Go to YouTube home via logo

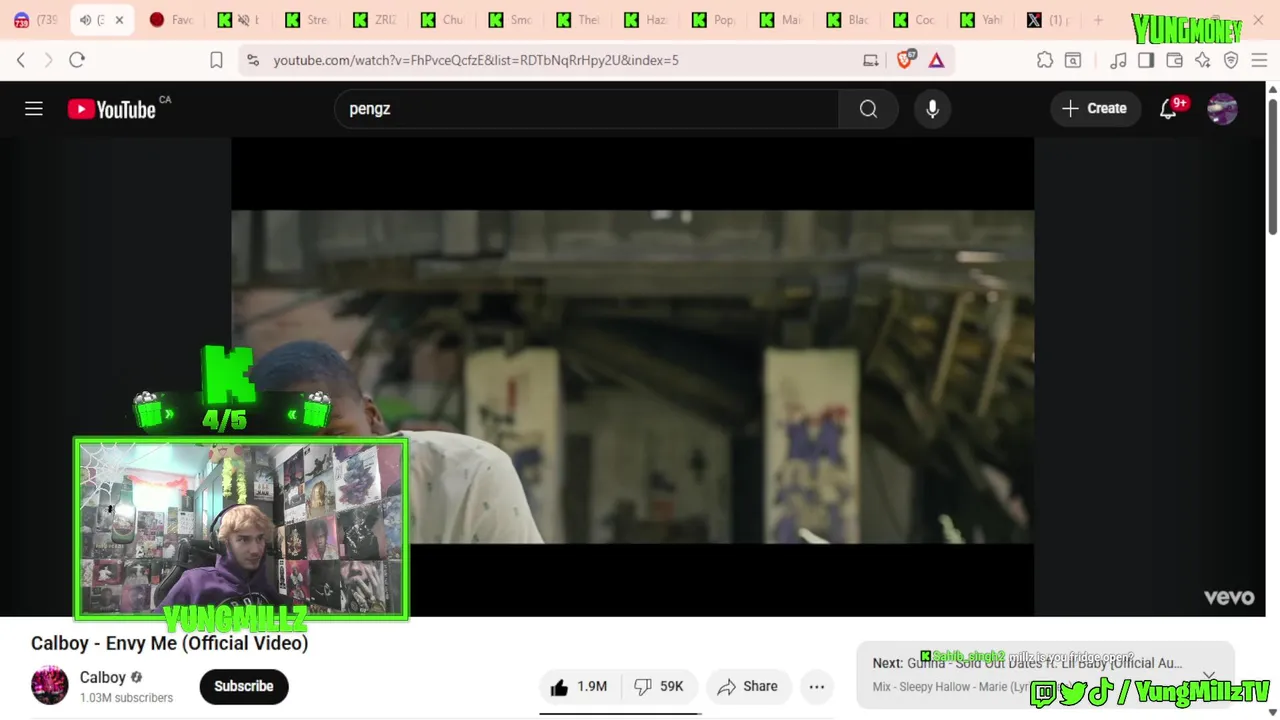[x=112, y=109]
